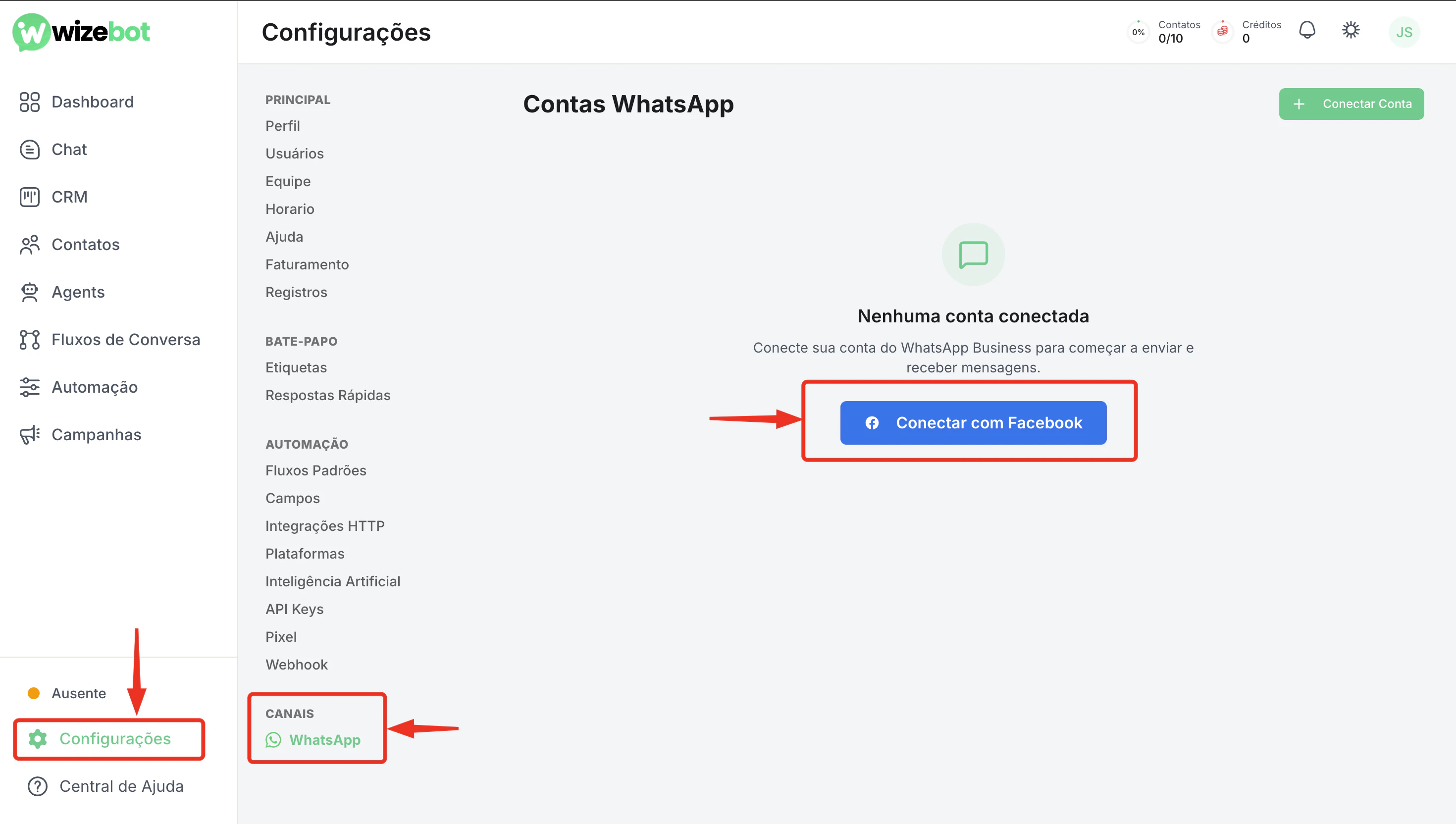Click the 0% contacts progress indicator
The image size is (1456, 824).
(1138, 32)
